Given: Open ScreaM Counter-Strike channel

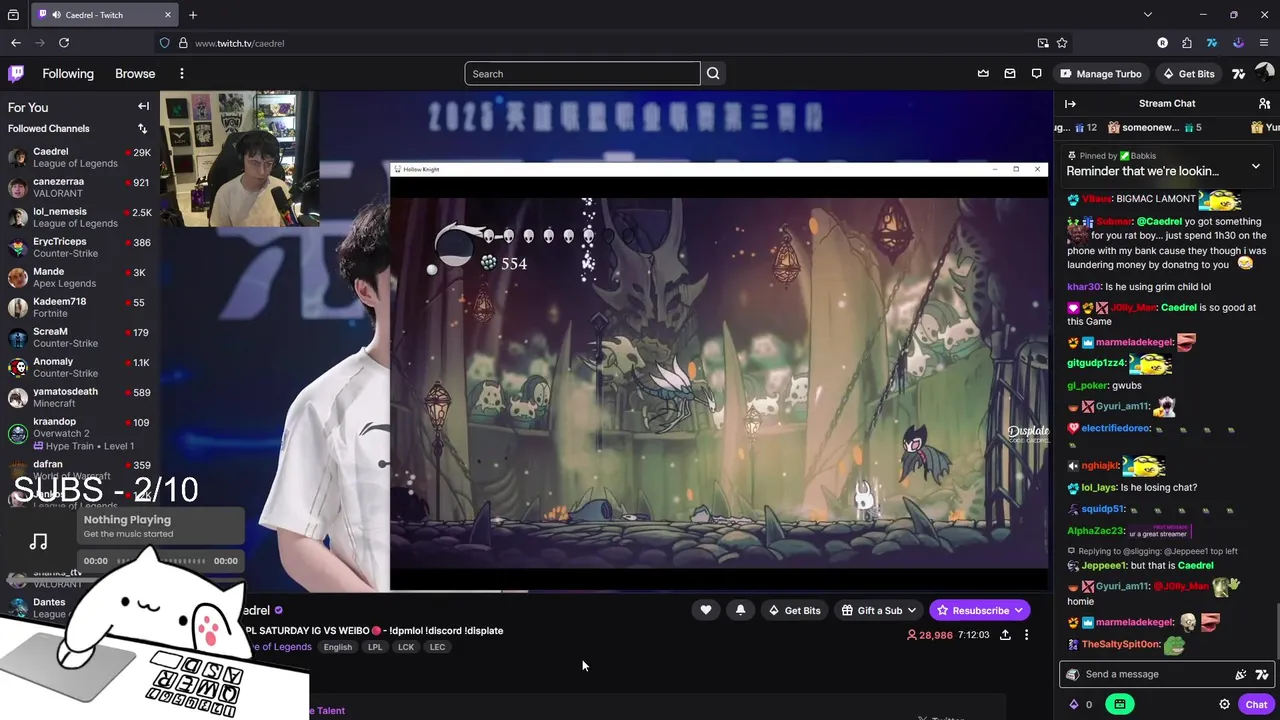Looking at the screenshot, I should pos(79,338).
